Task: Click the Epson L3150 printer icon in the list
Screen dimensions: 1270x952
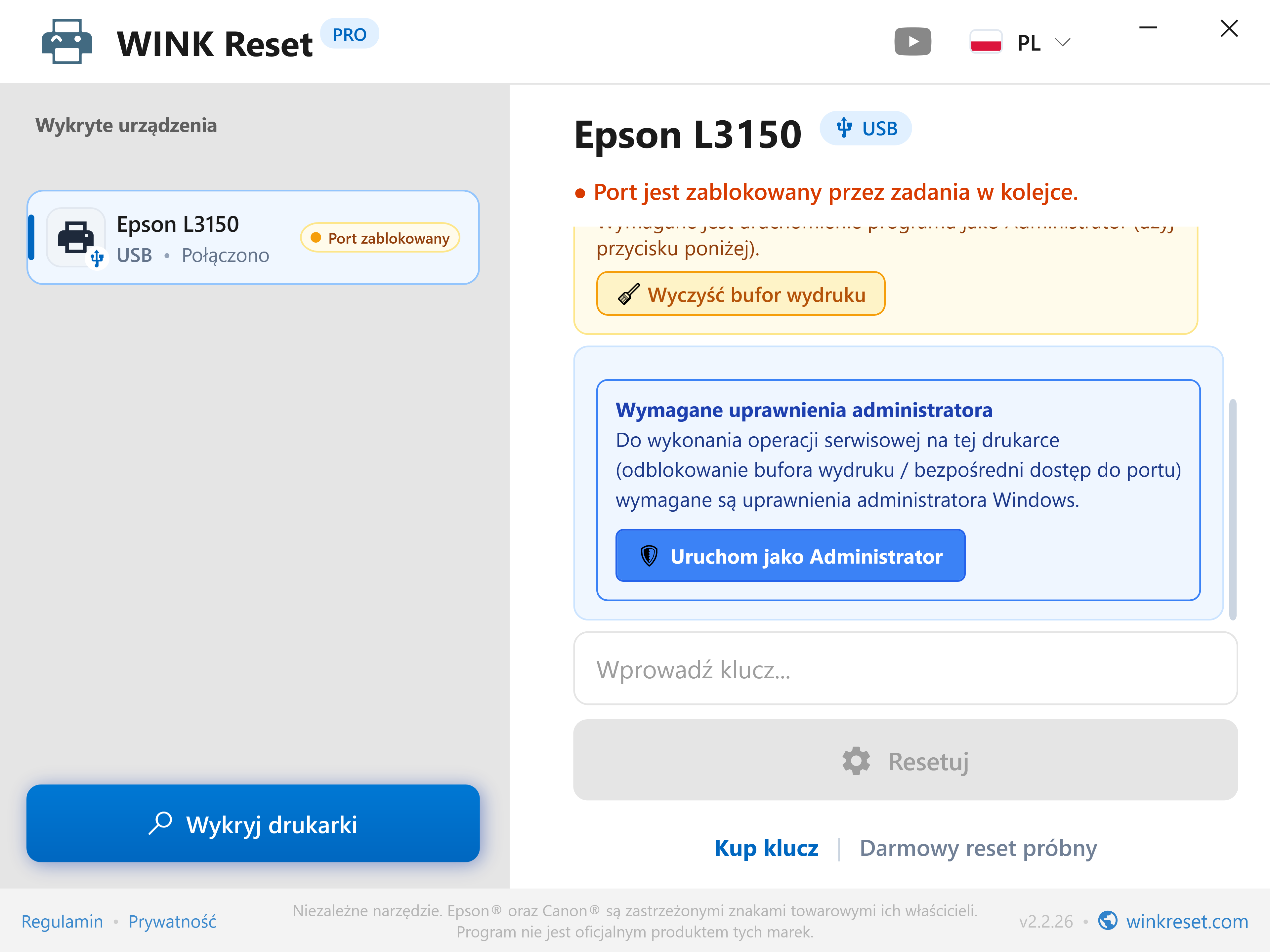Action: [x=76, y=238]
